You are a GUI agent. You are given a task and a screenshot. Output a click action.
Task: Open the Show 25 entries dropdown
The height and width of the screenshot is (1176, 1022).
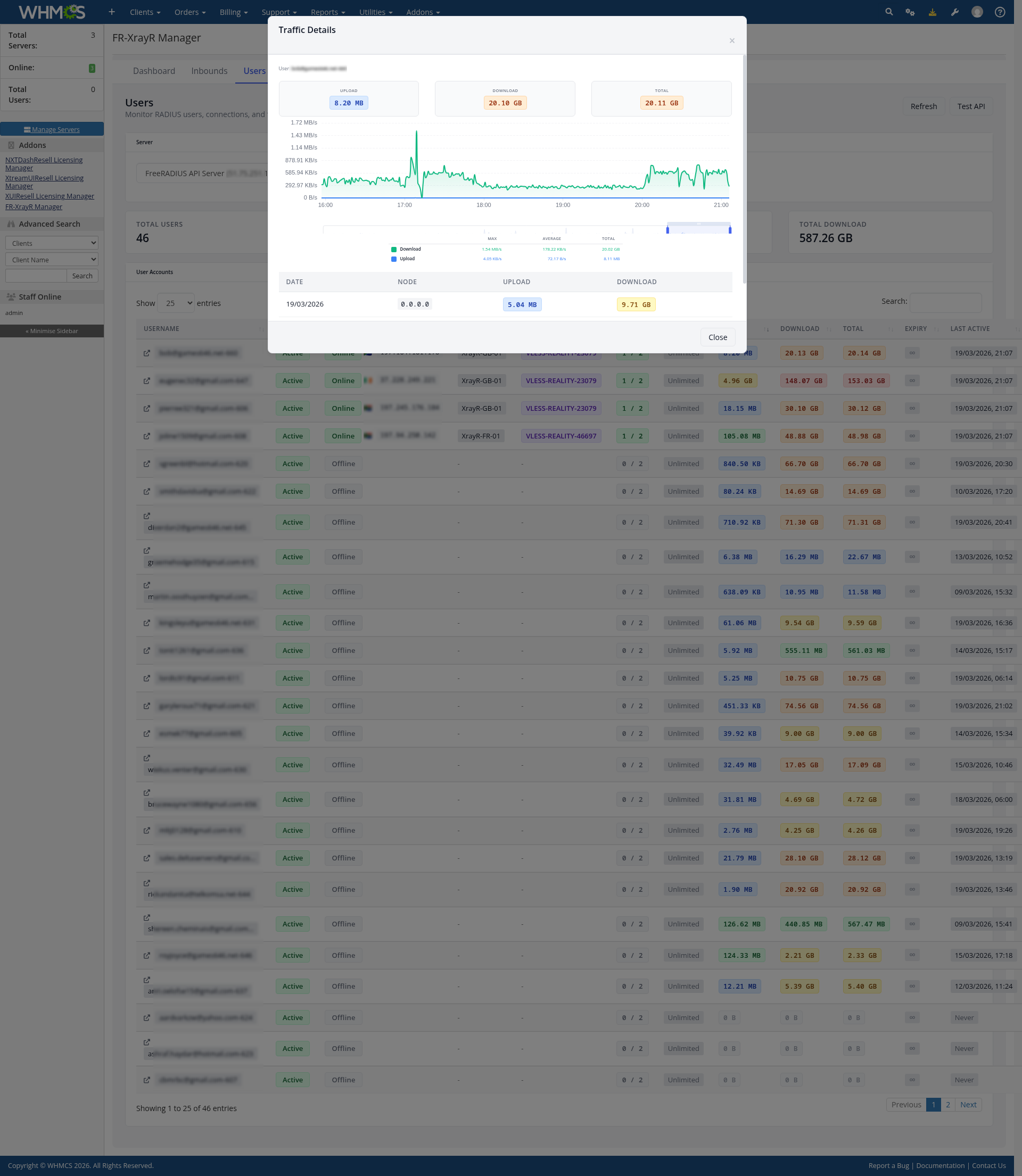pos(176,303)
